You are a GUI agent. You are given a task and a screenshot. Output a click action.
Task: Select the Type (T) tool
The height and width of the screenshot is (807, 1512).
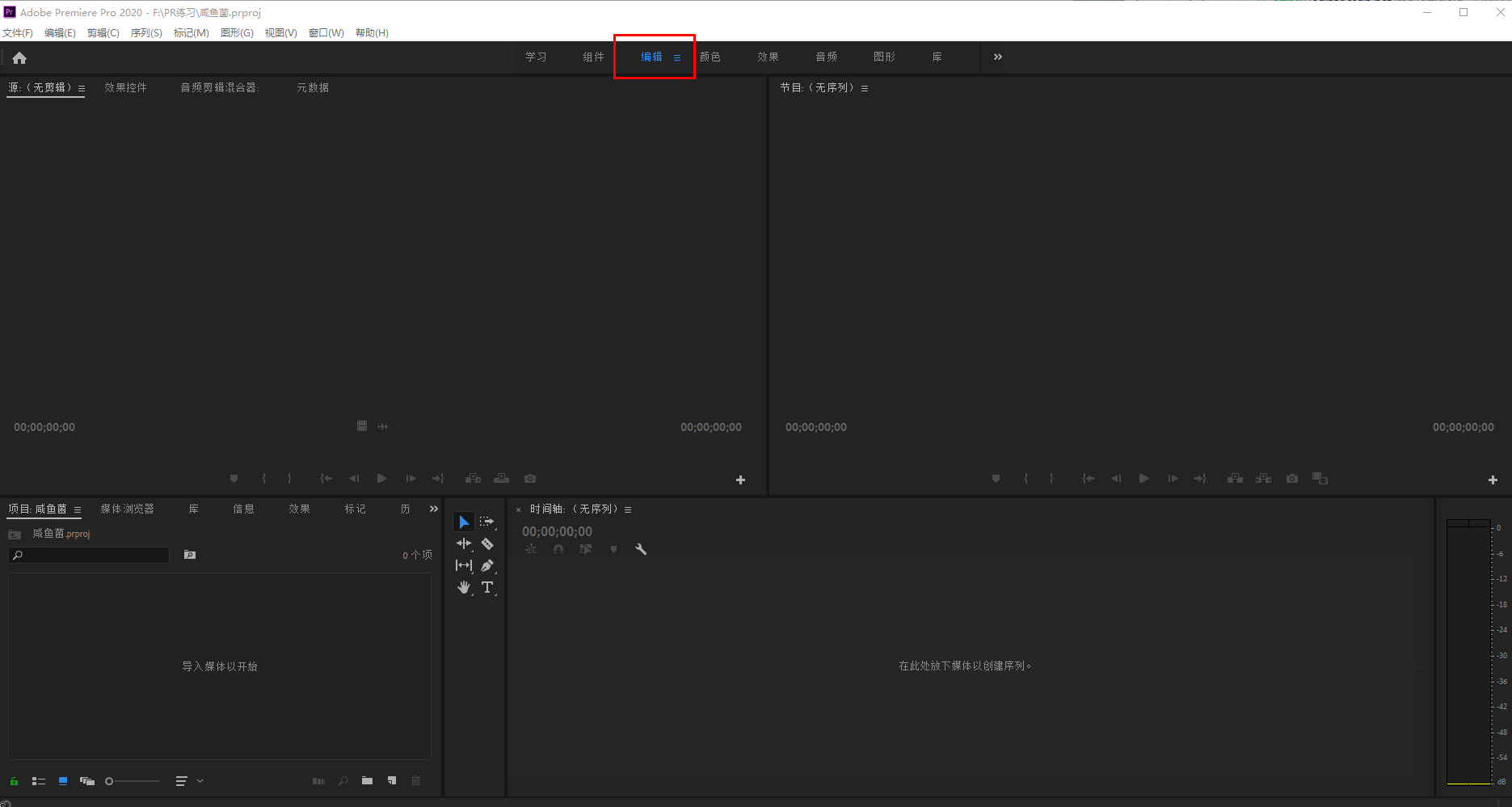coord(487,588)
